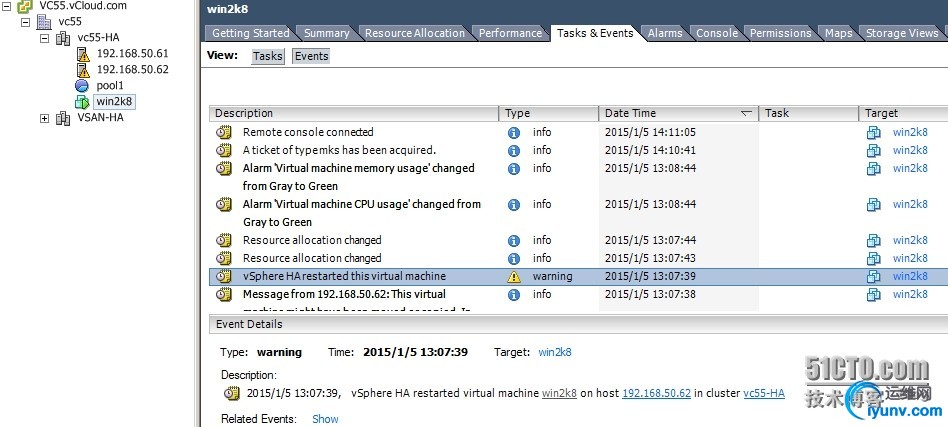
Task: Click event icon in Event Details description
Action: (232, 393)
